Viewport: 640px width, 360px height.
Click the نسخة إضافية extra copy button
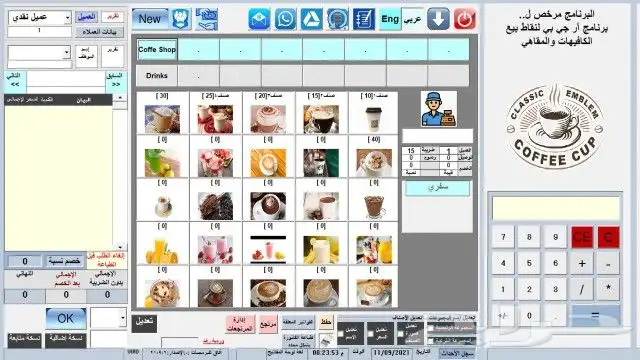(x=66, y=340)
